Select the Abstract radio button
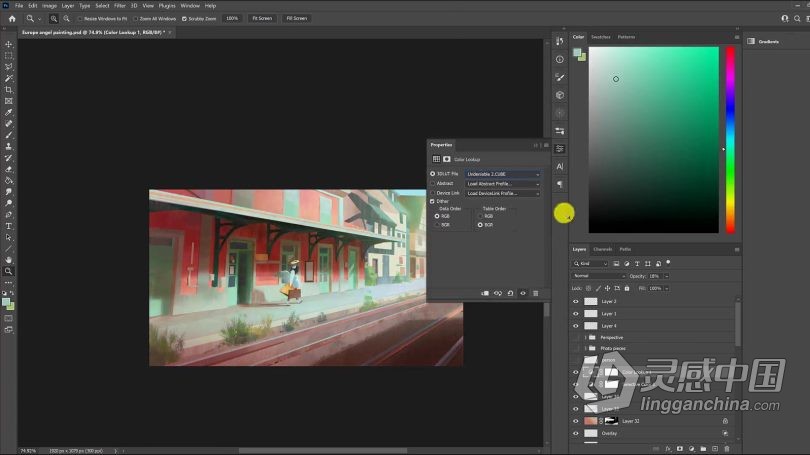This screenshot has width=810, height=455. [432, 183]
